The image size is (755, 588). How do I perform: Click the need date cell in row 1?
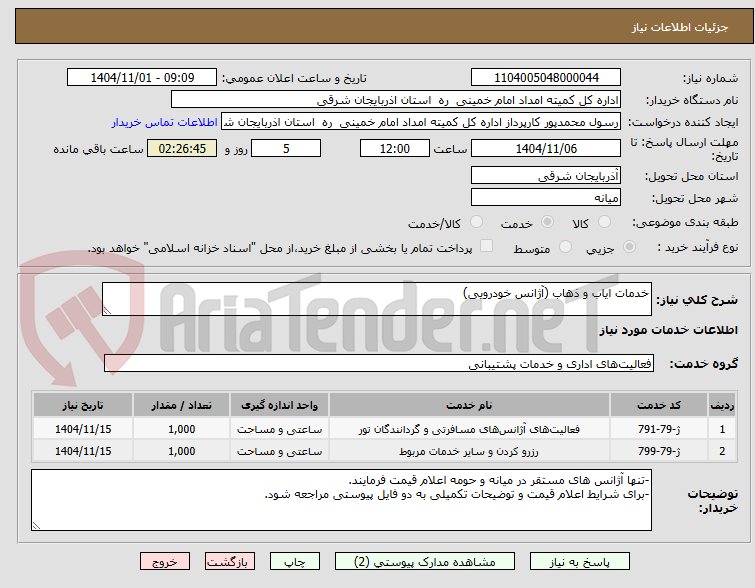[x=83, y=429]
